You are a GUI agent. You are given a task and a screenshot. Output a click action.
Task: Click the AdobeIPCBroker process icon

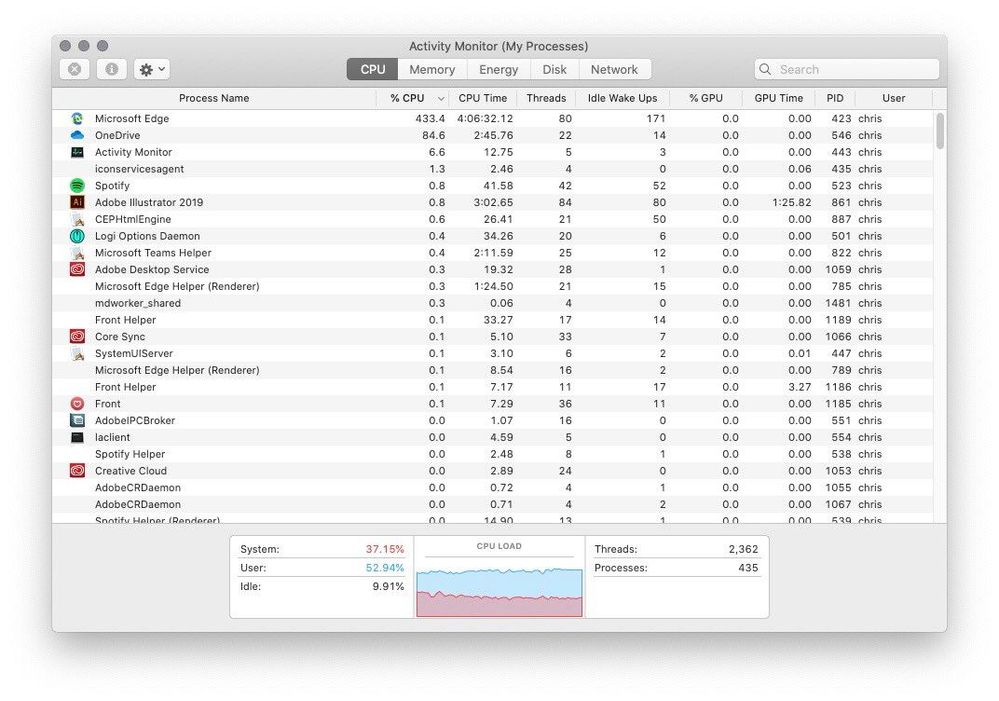pyautogui.click(x=77, y=421)
